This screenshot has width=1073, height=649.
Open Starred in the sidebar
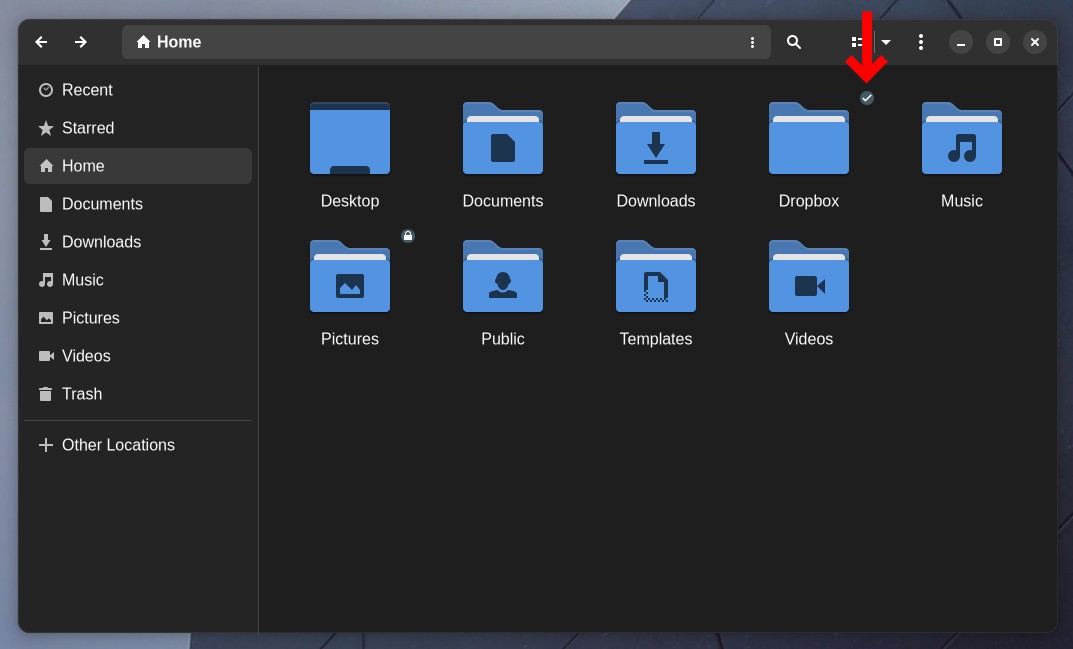click(x=138, y=128)
